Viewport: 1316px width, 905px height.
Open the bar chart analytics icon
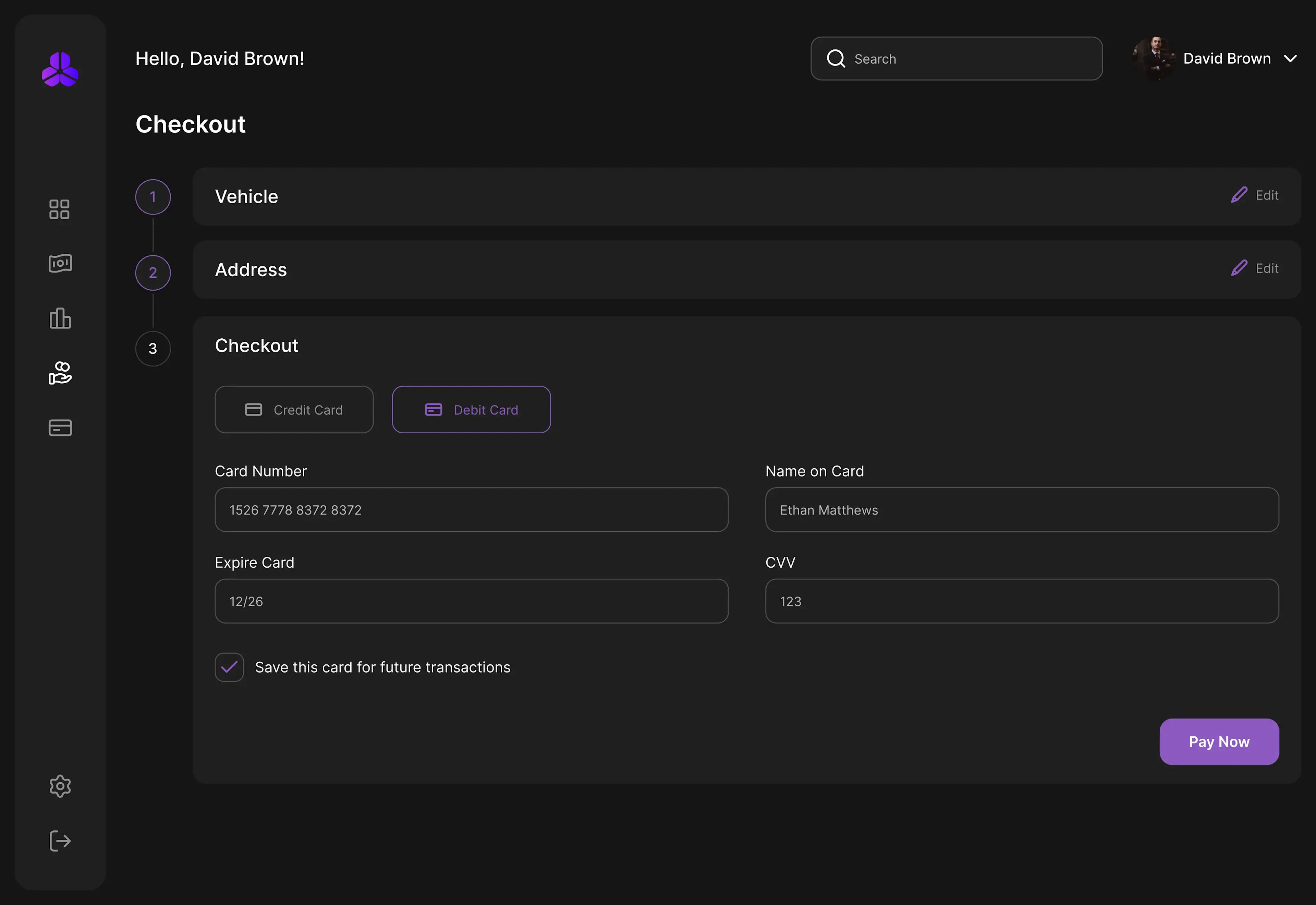tap(60, 318)
